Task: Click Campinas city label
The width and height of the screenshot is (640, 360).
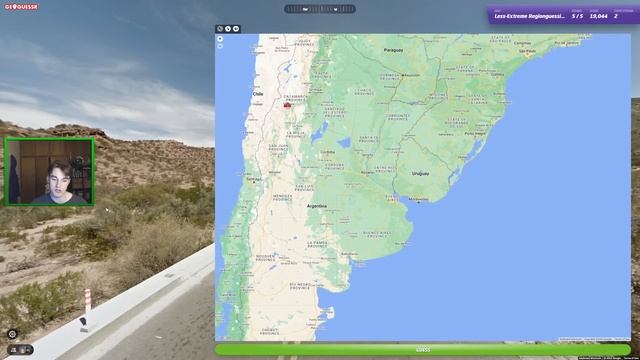Action: point(522,42)
